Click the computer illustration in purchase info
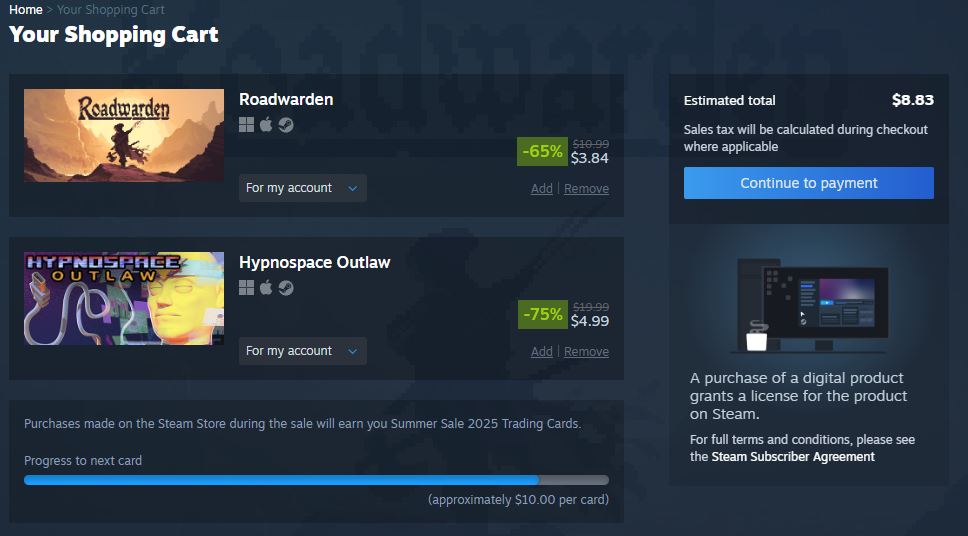The image size is (968, 536). tap(809, 305)
